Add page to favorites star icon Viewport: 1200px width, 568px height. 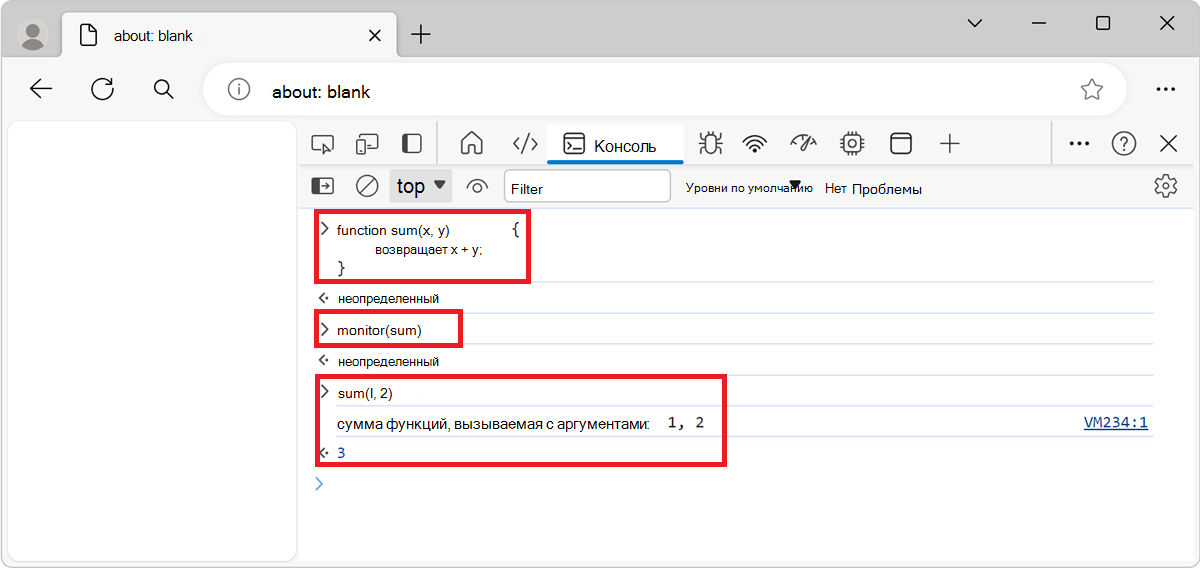[x=1091, y=90]
